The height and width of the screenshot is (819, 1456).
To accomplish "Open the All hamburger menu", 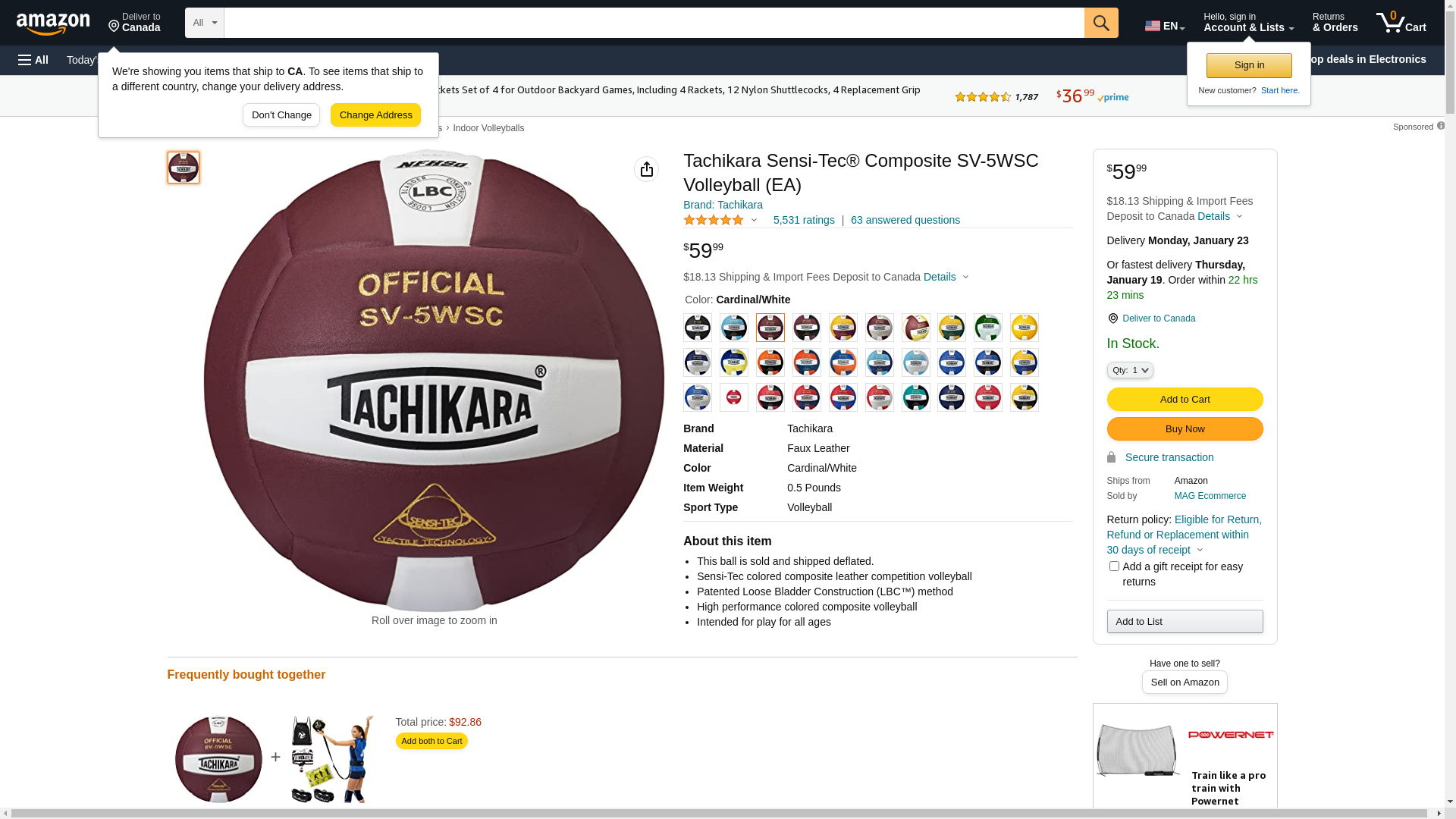I will [33, 60].
